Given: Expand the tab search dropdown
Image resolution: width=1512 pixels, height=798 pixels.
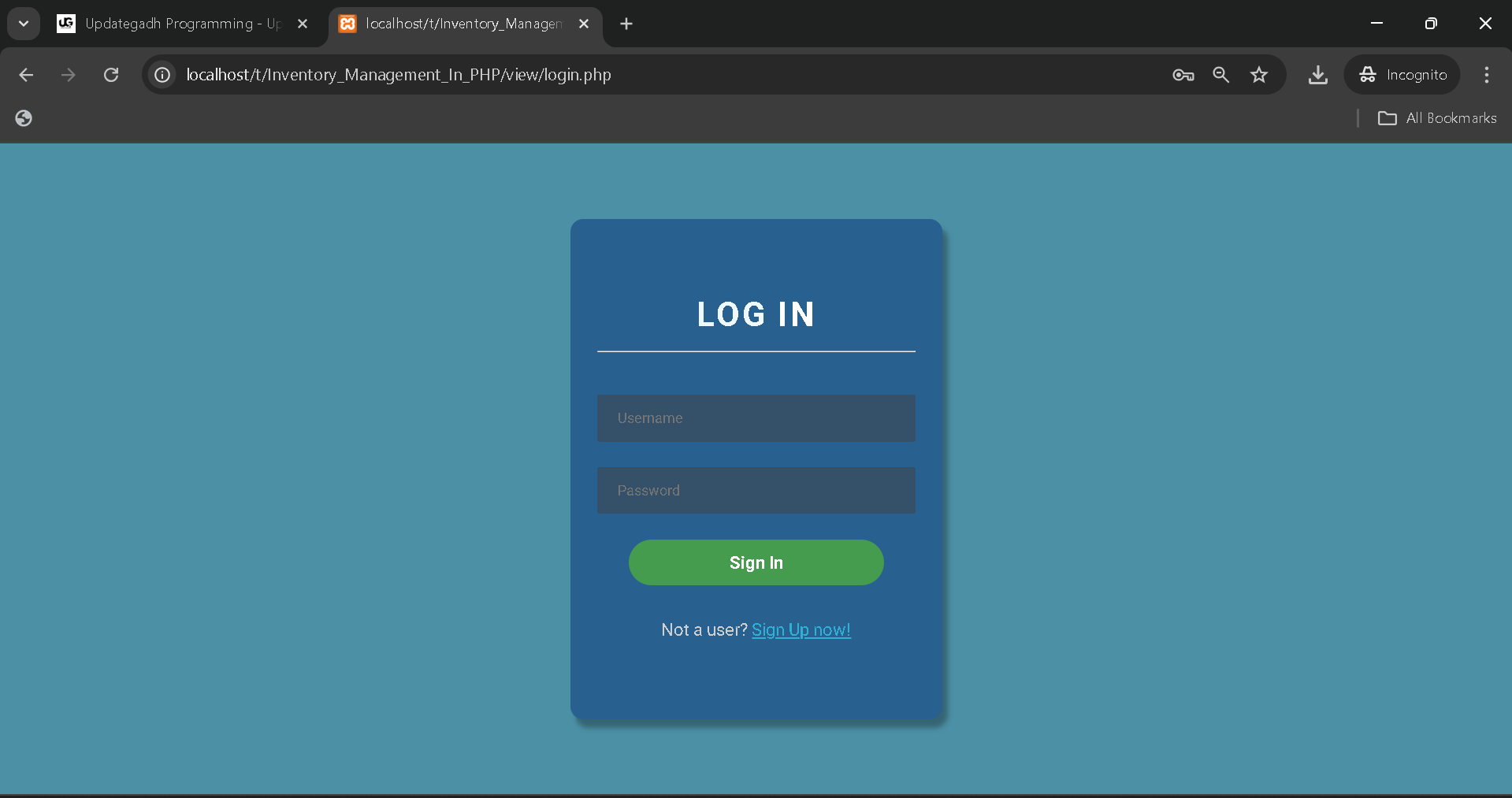Looking at the screenshot, I should [24, 24].
